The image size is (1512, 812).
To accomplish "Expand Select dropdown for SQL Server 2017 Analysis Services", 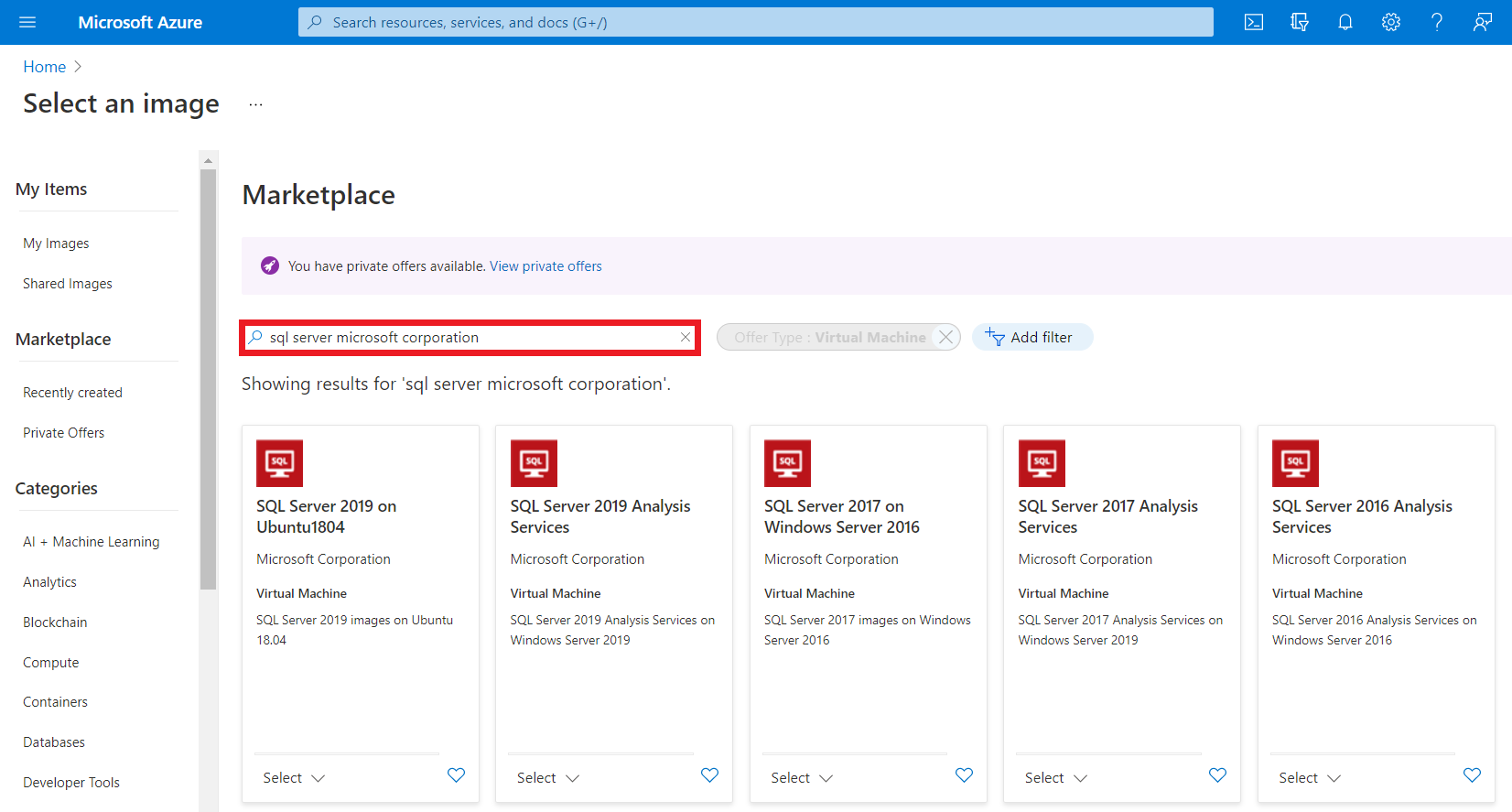I will point(1055,778).
